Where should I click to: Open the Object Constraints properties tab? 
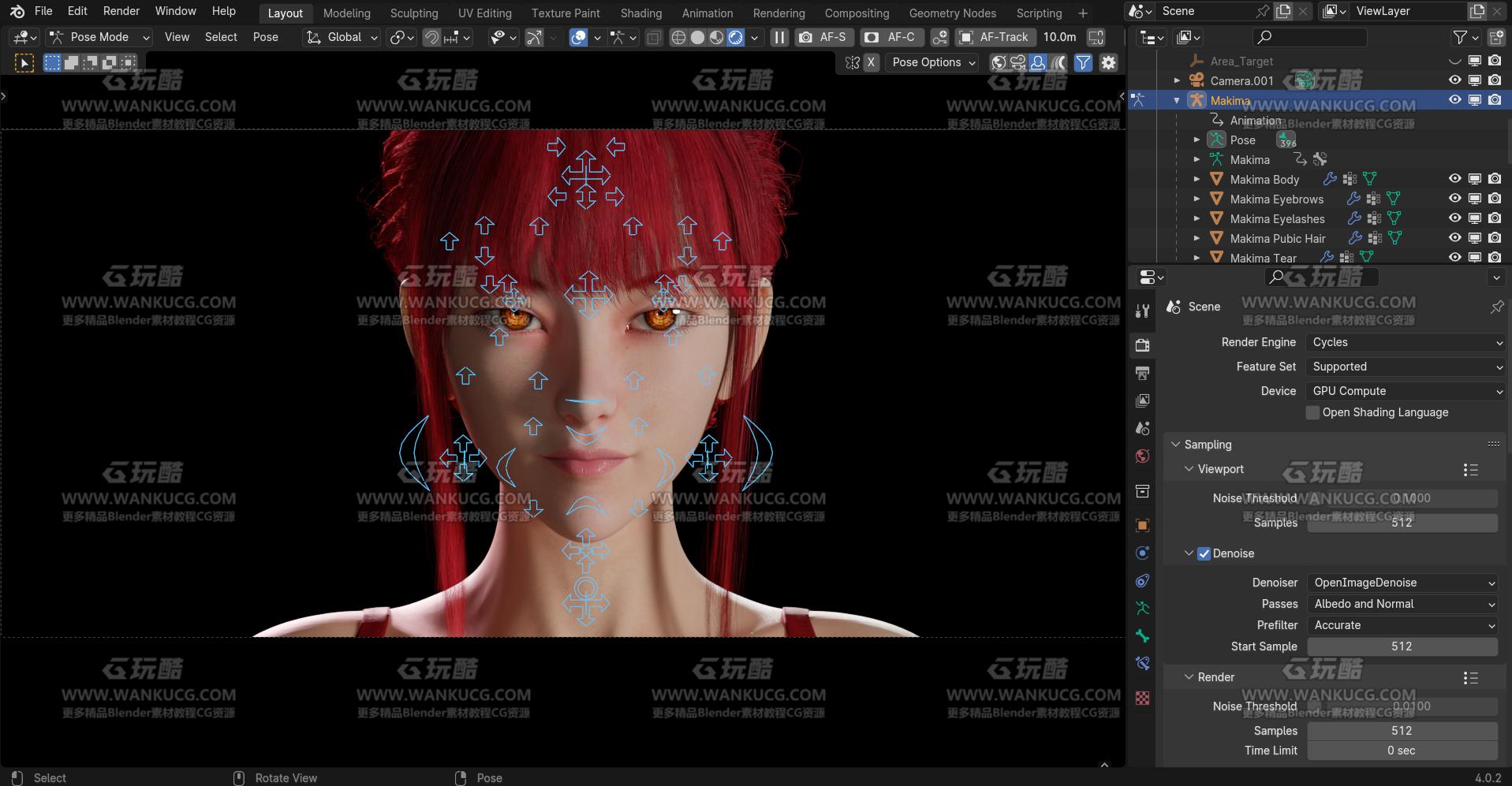[x=1142, y=581]
